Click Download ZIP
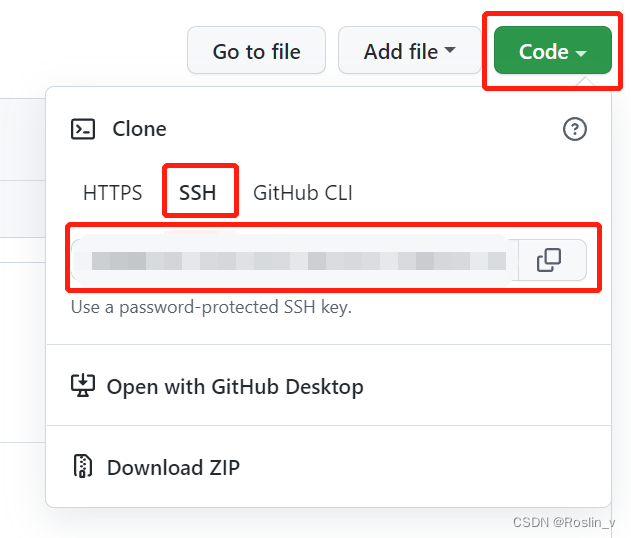This screenshot has width=631, height=538. tap(173, 467)
